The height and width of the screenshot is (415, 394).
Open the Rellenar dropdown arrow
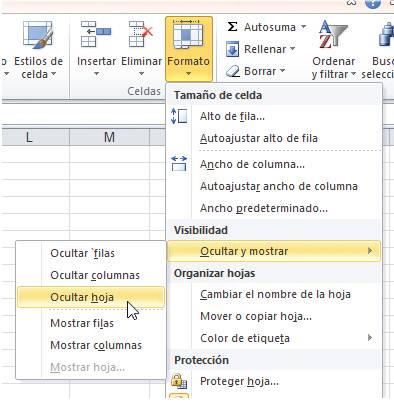[292, 49]
